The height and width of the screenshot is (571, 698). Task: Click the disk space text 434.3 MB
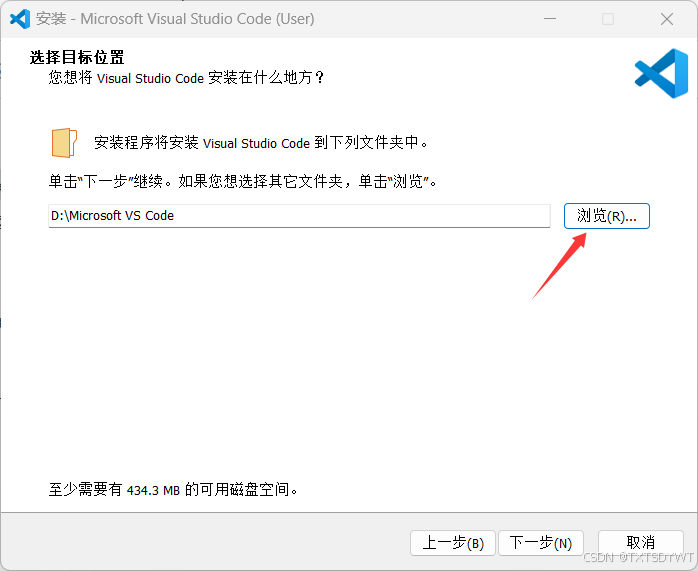click(153, 490)
